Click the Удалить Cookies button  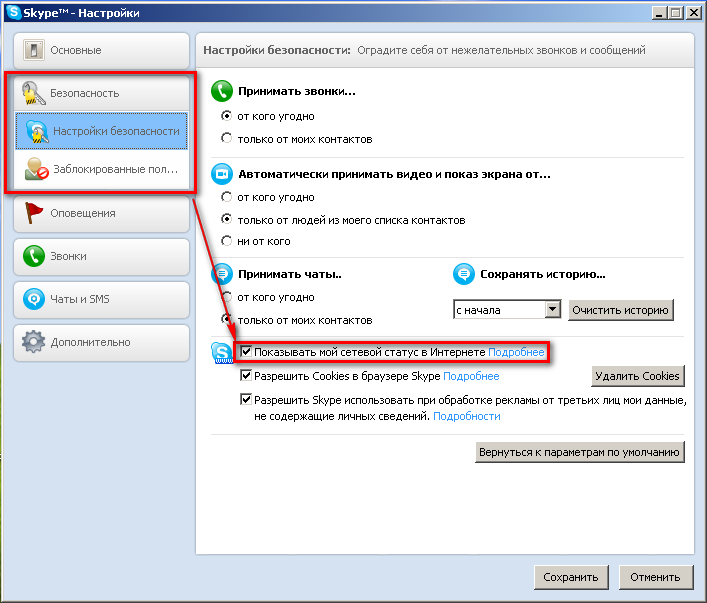click(x=638, y=376)
